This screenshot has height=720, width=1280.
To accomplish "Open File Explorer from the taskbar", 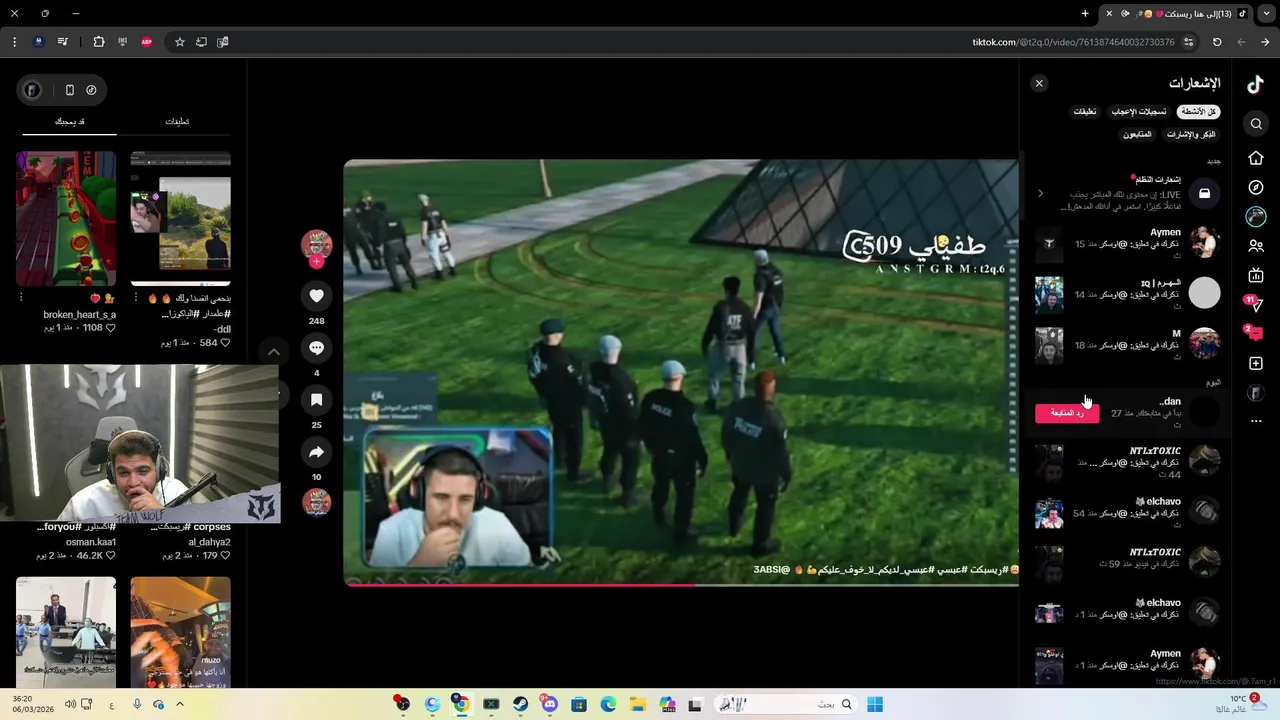I will 638,704.
